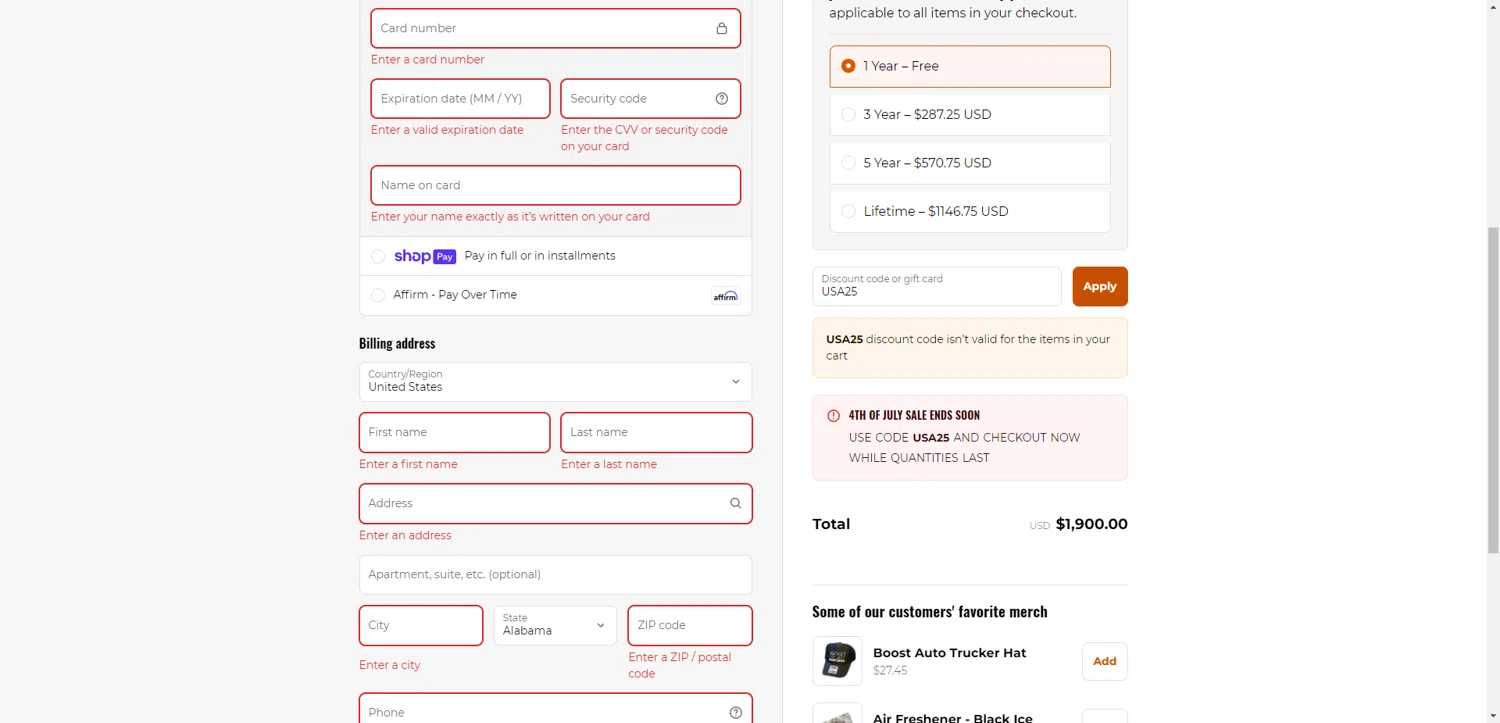The image size is (1500, 723).
Task: Select Shop Pay payment method
Action: tap(378, 256)
